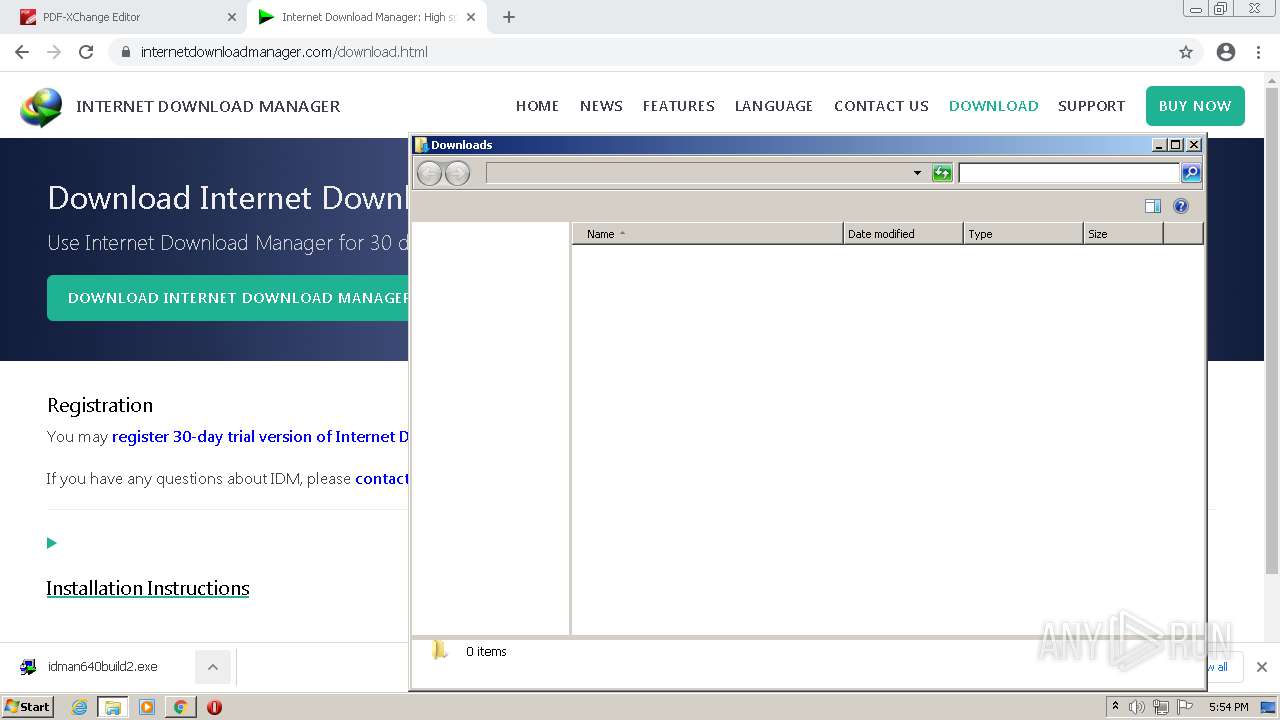Open Windows Explorer folder taskbar icon
This screenshot has height=720, width=1280.
[112, 707]
